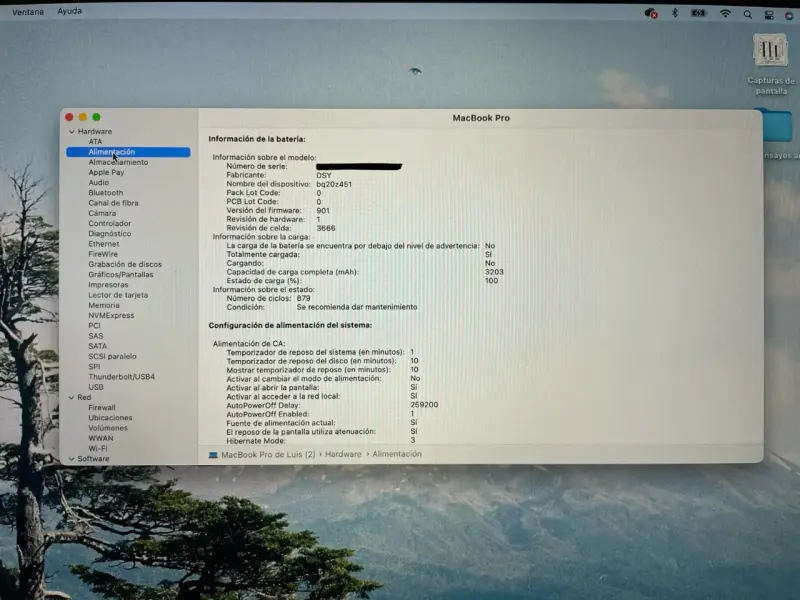Select Ethernet in sidebar

(x=104, y=244)
